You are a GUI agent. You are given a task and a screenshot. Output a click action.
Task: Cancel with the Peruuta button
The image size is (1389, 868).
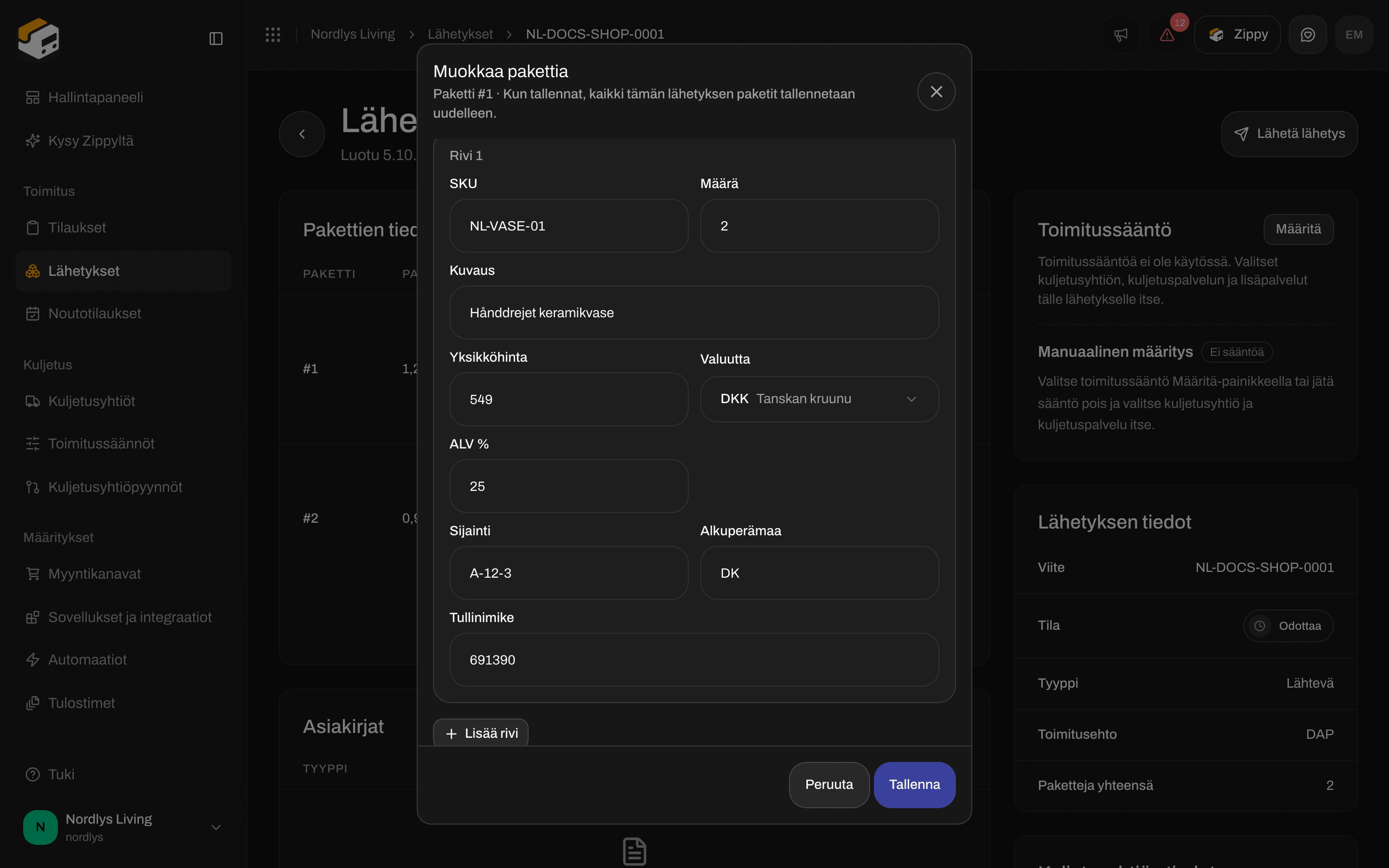click(829, 785)
